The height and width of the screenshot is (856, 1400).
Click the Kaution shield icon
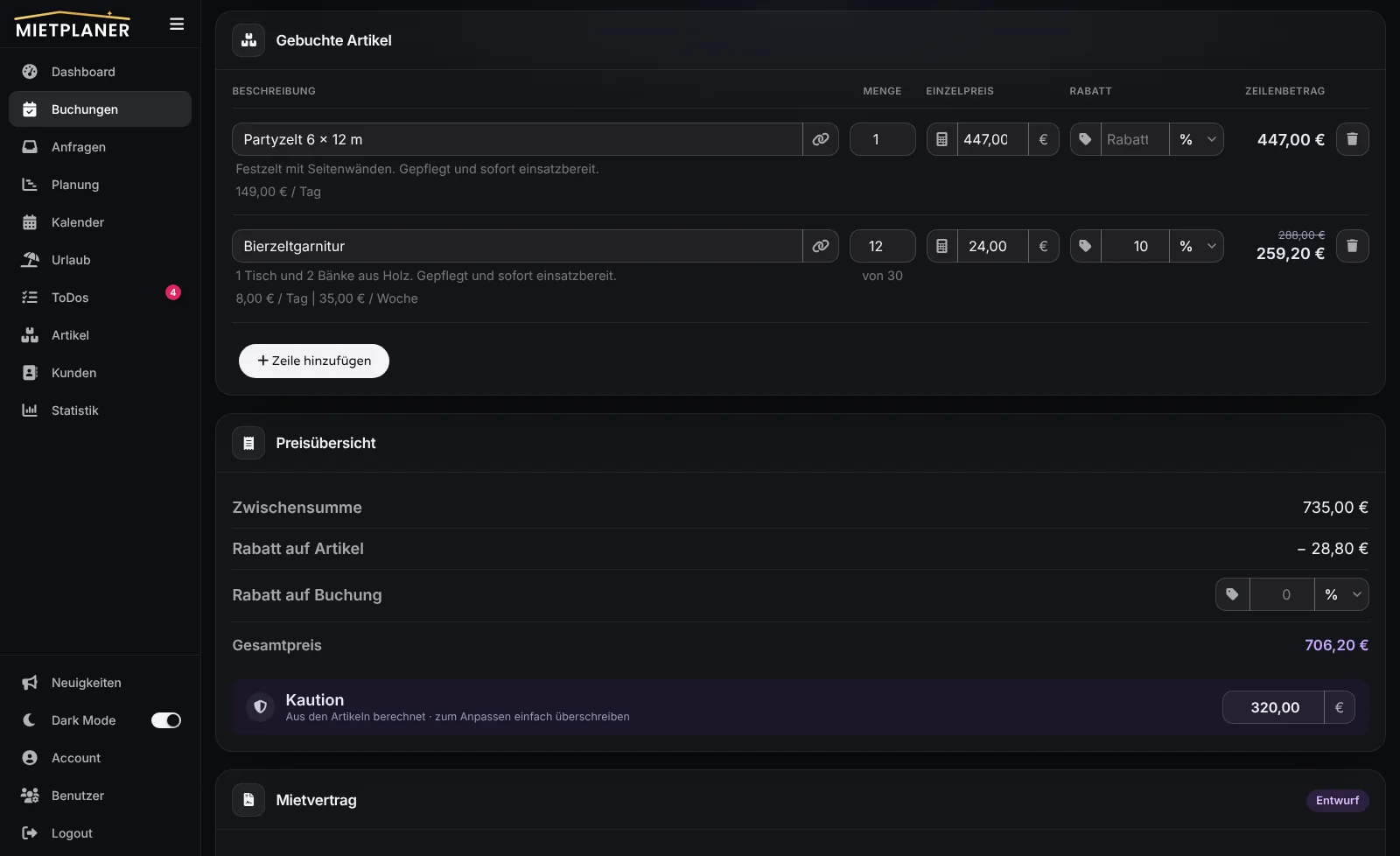(260, 707)
